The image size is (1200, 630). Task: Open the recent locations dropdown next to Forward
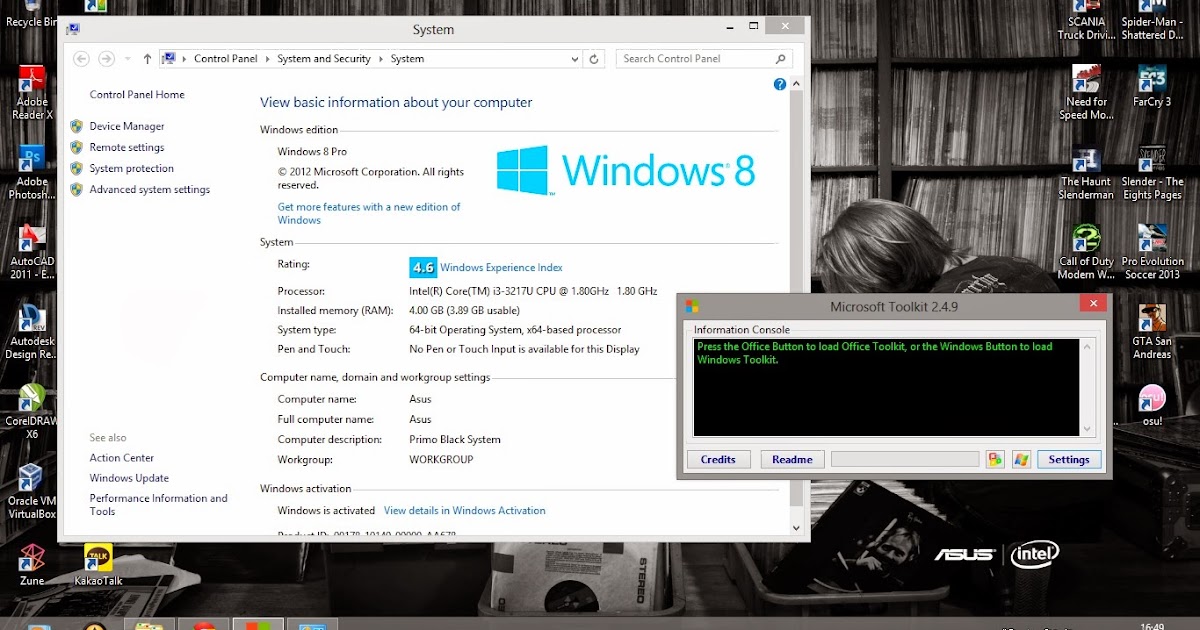pyautogui.click(x=126, y=59)
